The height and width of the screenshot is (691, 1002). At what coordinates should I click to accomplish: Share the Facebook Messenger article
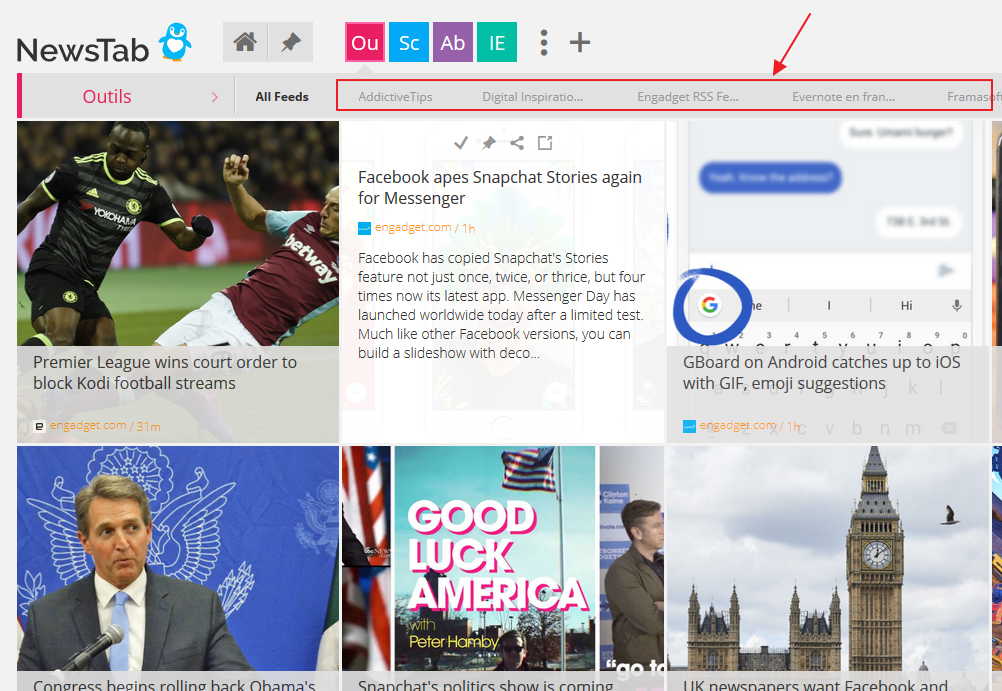point(517,143)
